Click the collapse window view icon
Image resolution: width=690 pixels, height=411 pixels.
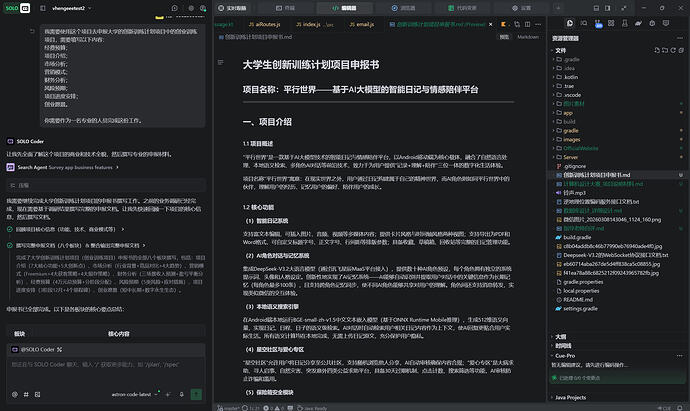point(624,8)
